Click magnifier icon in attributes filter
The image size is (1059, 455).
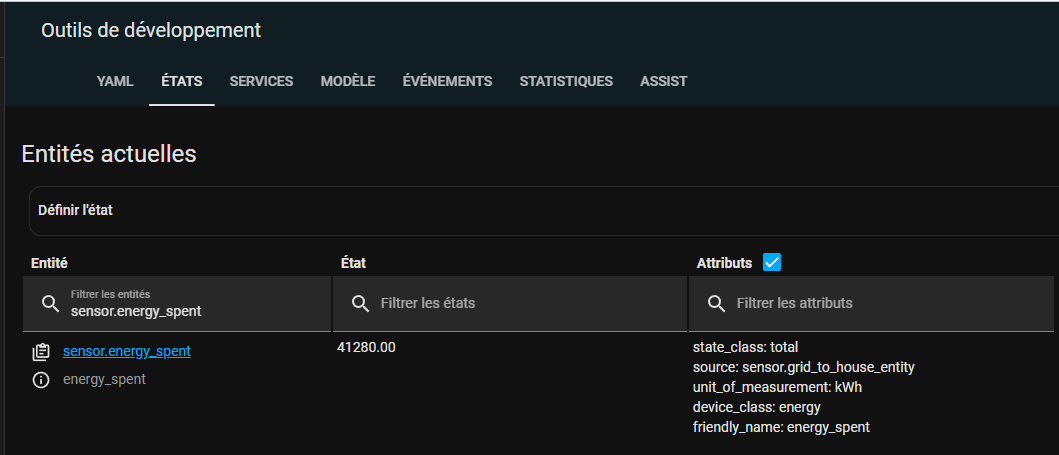(x=717, y=303)
